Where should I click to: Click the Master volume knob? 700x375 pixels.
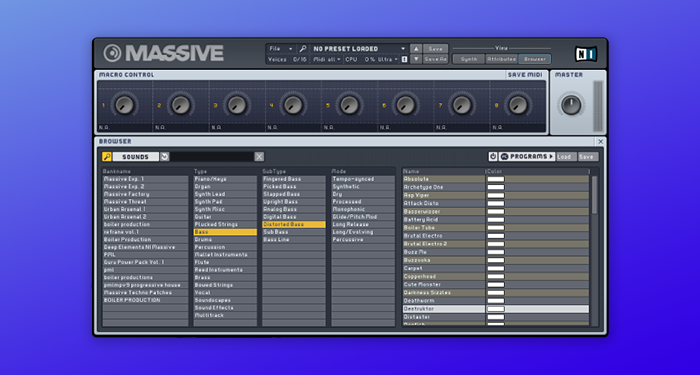pyautogui.click(x=571, y=105)
